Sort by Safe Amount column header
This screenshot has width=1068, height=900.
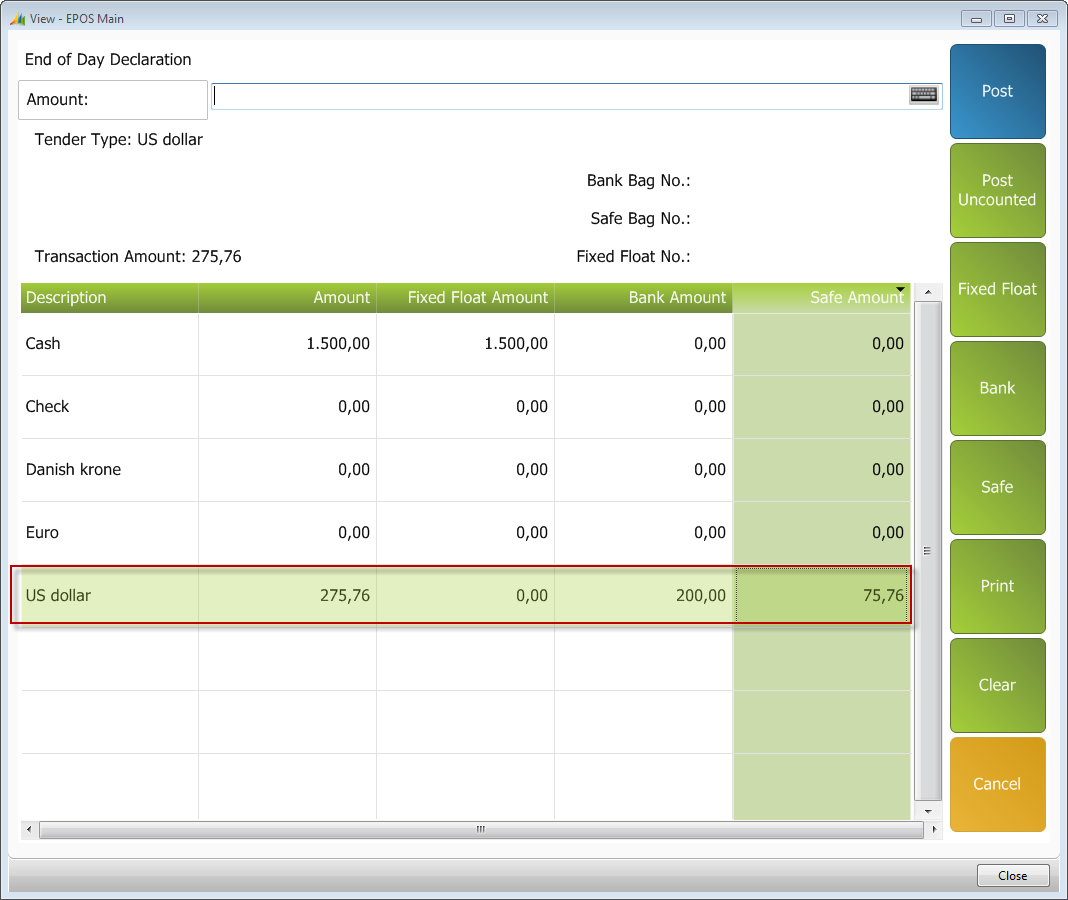822,298
